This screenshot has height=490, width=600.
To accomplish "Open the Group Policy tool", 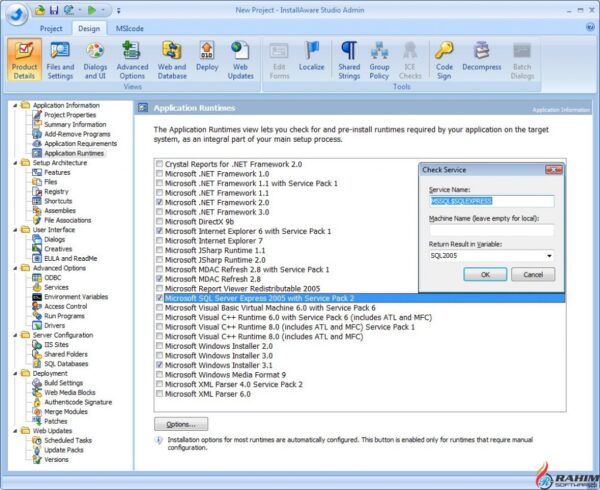I will (379, 60).
